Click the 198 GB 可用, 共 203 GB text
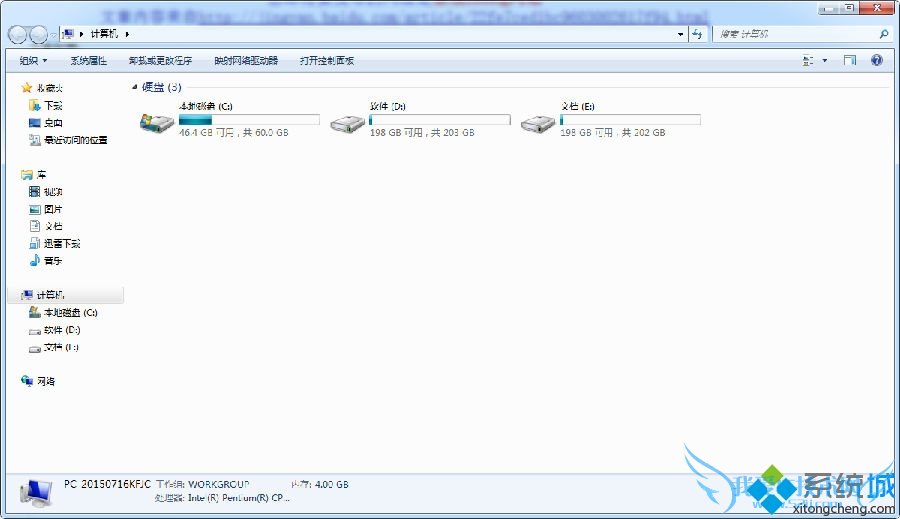This screenshot has height=519, width=900. pyautogui.click(x=422, y=133)
